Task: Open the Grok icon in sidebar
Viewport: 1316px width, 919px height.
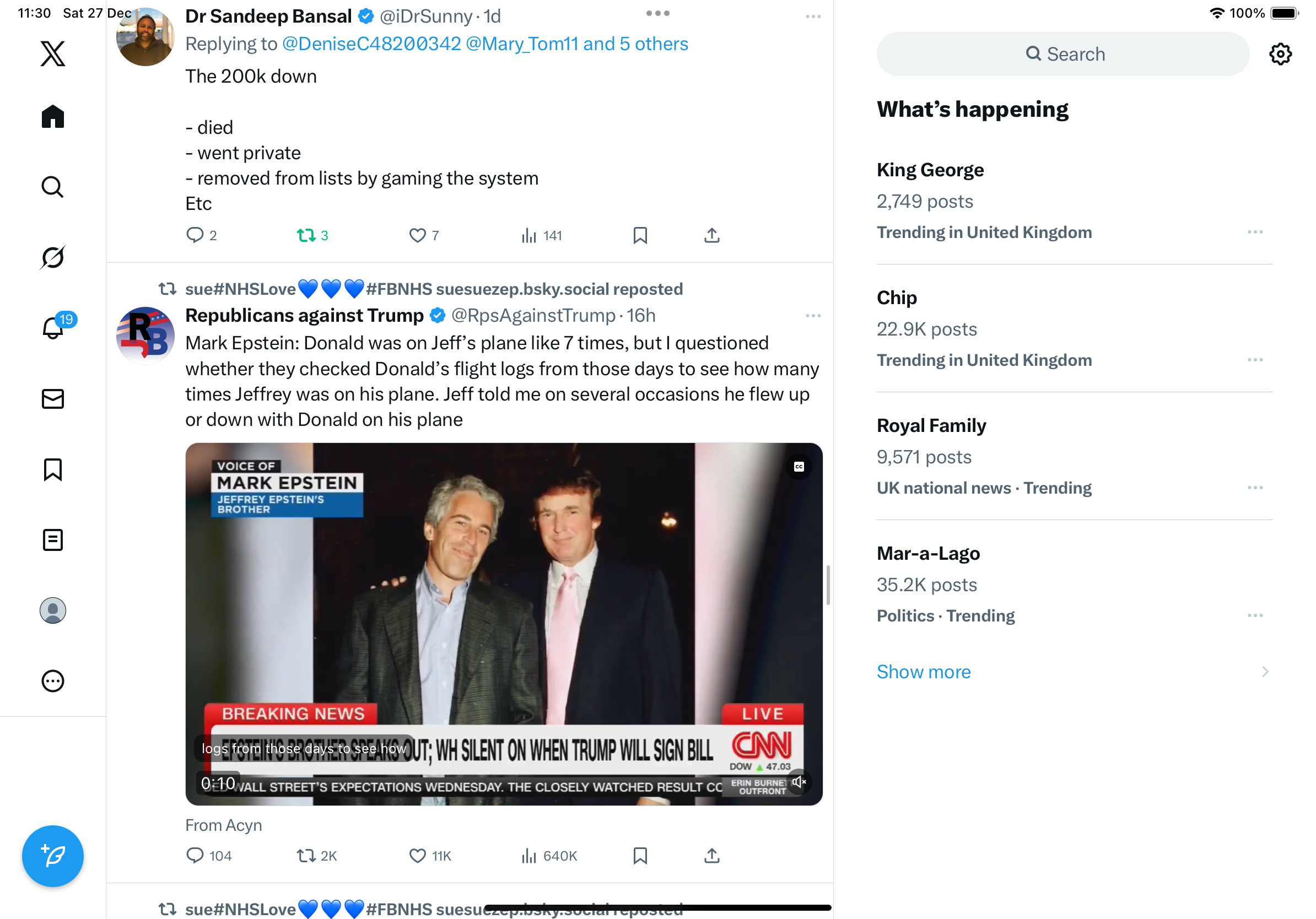Action: [53, 257]
